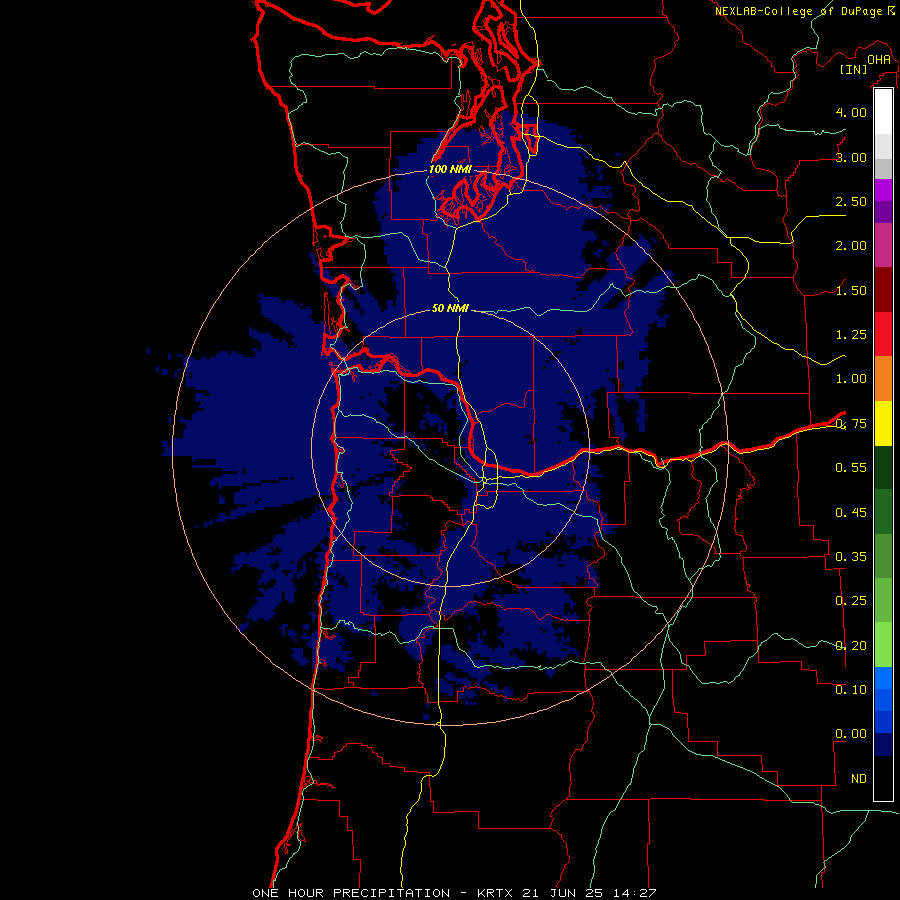Click the 'ONE HOUR PRECIPITATION' title text
Viewport: 900px width, 900px height.
351,893
